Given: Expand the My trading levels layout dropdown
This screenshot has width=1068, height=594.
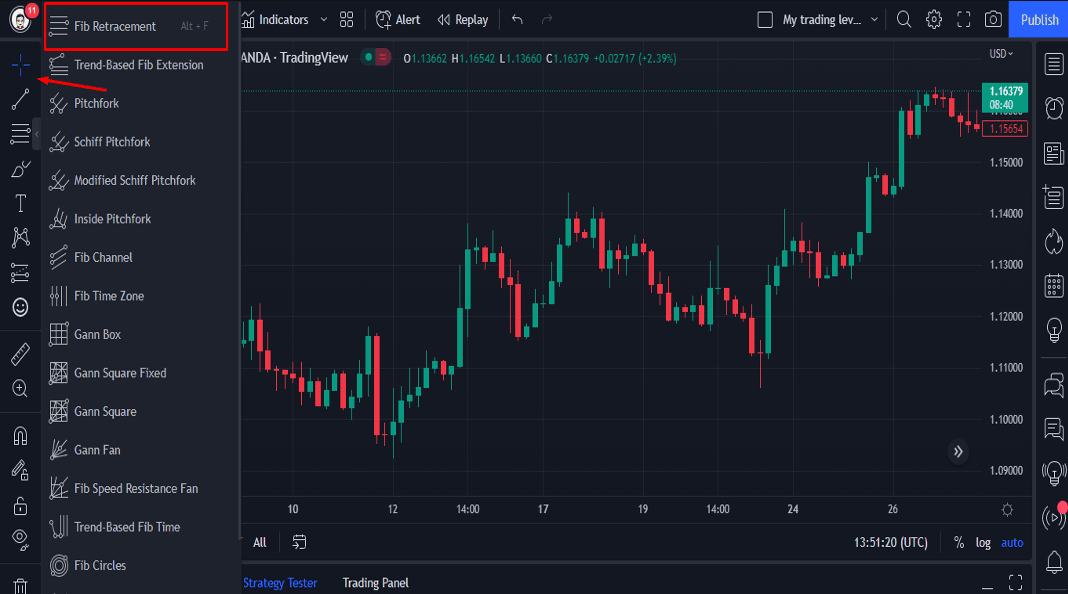Looking at the screenshot, I should click(874, 20).
